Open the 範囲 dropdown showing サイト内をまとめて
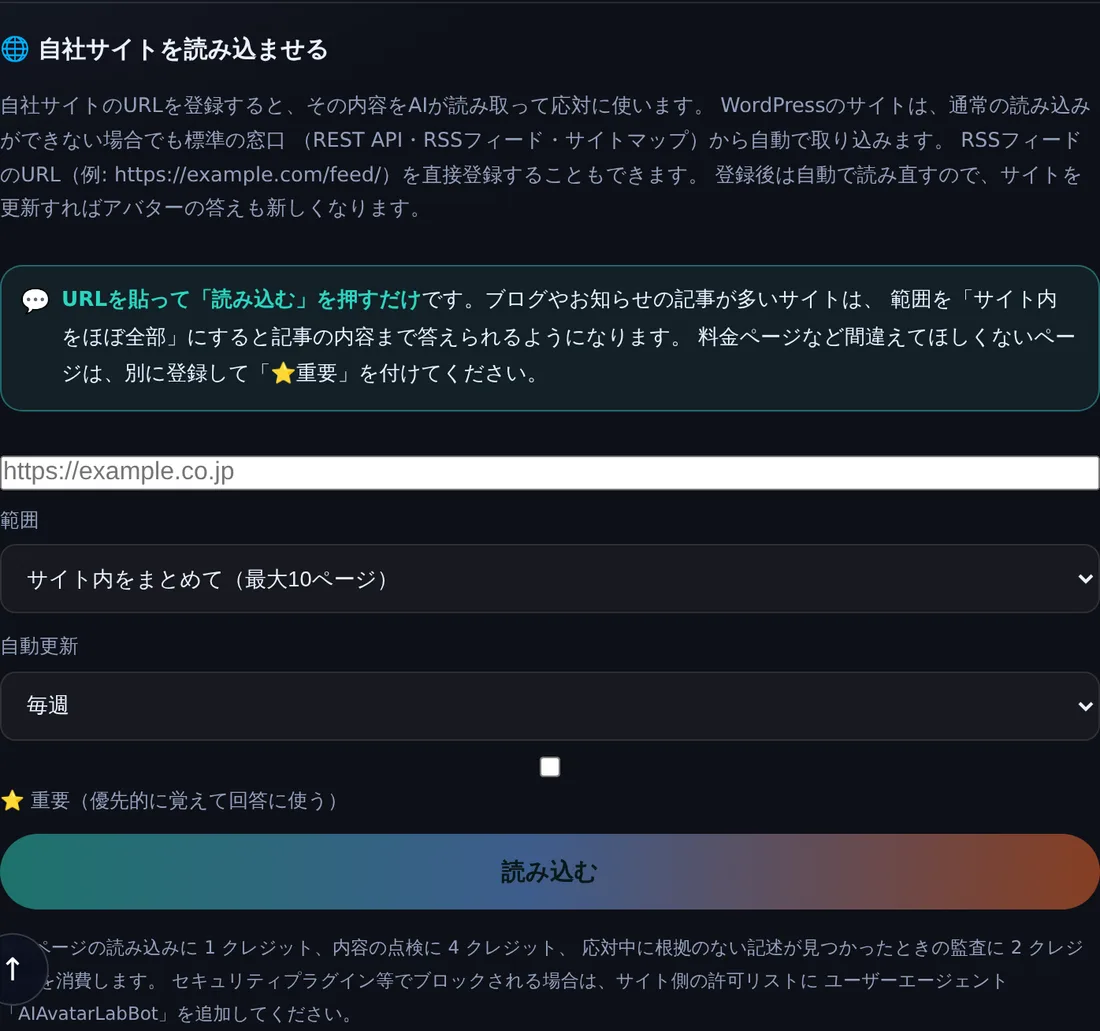Image resolution: width=1100 pixels, height=1031 pixels. [x=550, y=579]
